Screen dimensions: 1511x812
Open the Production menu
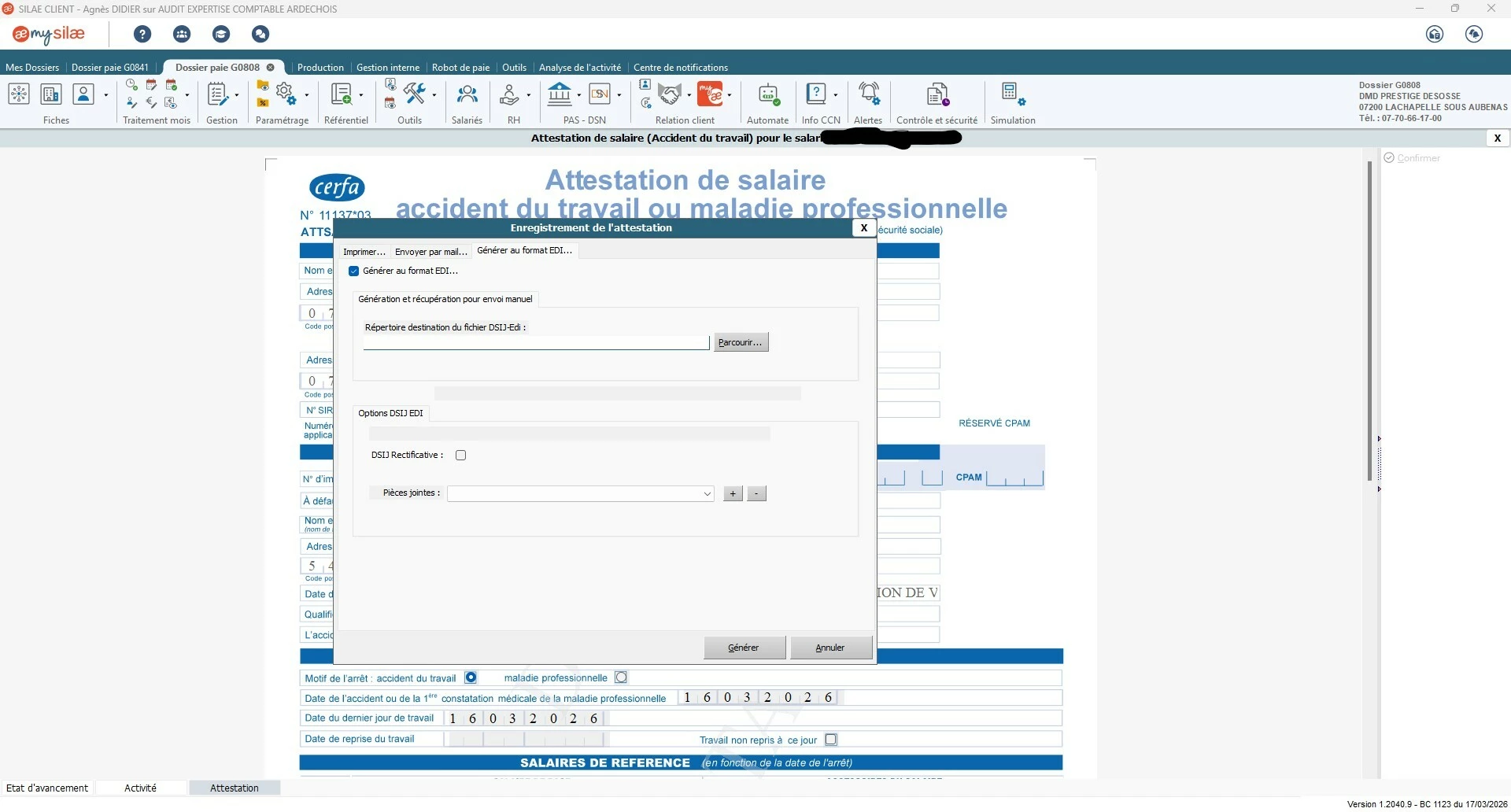(320, 68)
